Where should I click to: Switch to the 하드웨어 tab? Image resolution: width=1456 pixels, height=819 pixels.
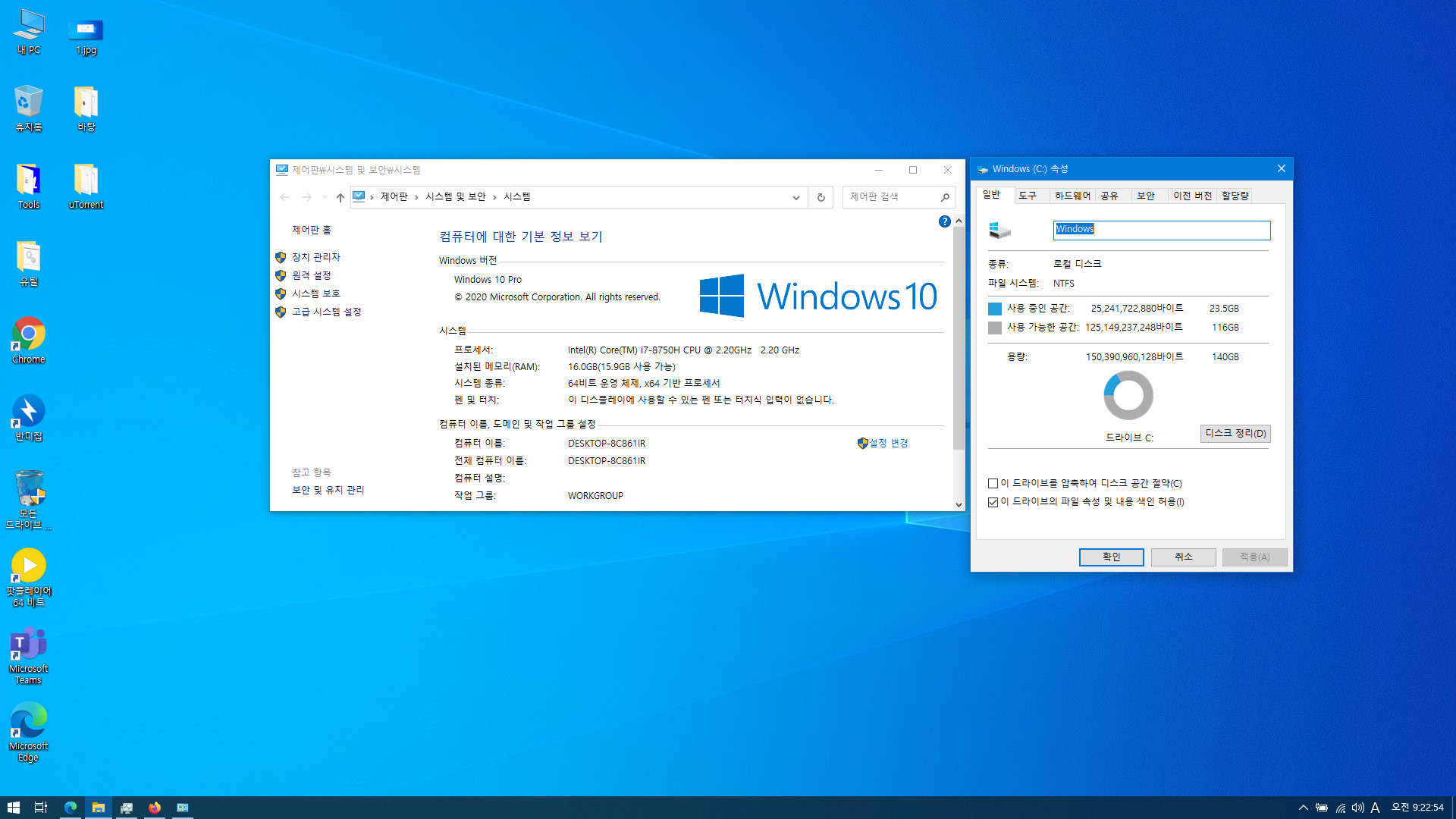(x=1072, y=196)
